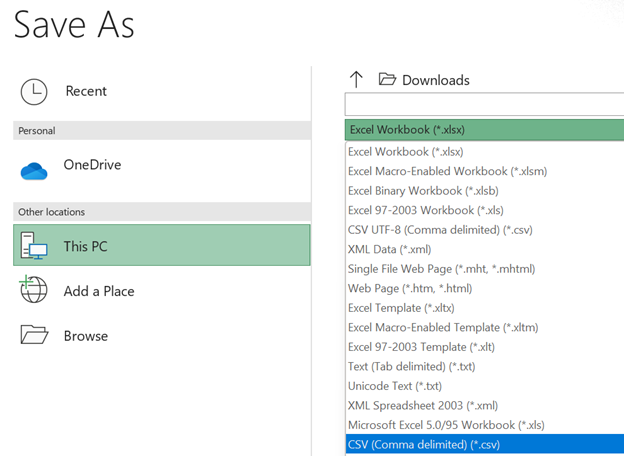The height and width of the screenshot is (456, 624).
Task: Click the file name input field
Action: point(483,105)
